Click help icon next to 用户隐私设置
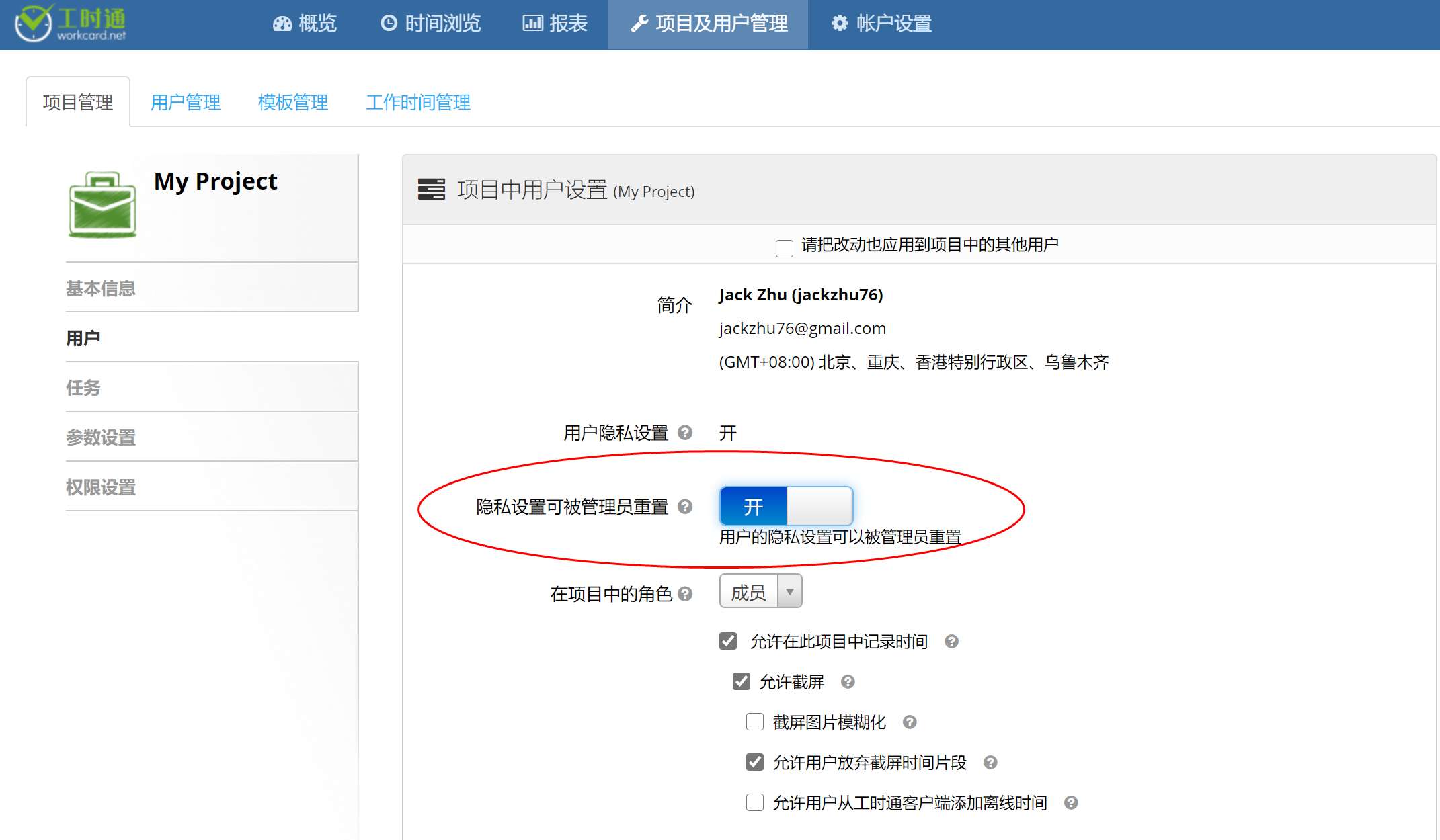This screenshot has height=840, width=1440. coord(685,433)
